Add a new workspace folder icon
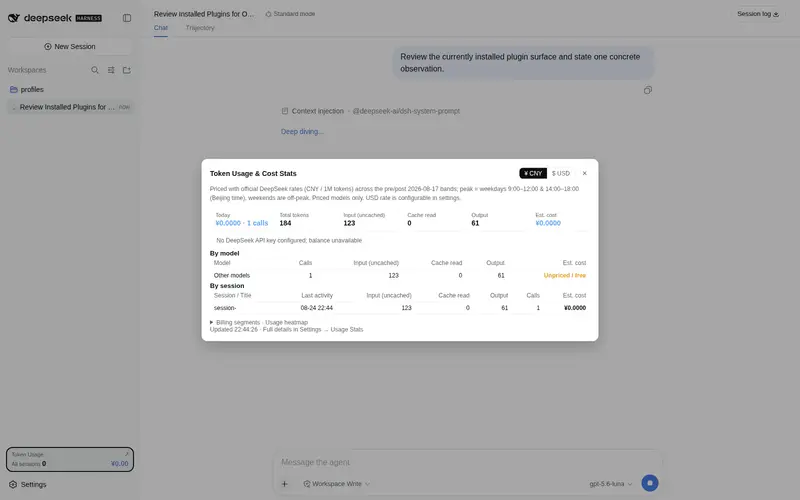The width and height of the screenshot is (800, 500). [127, 70]
